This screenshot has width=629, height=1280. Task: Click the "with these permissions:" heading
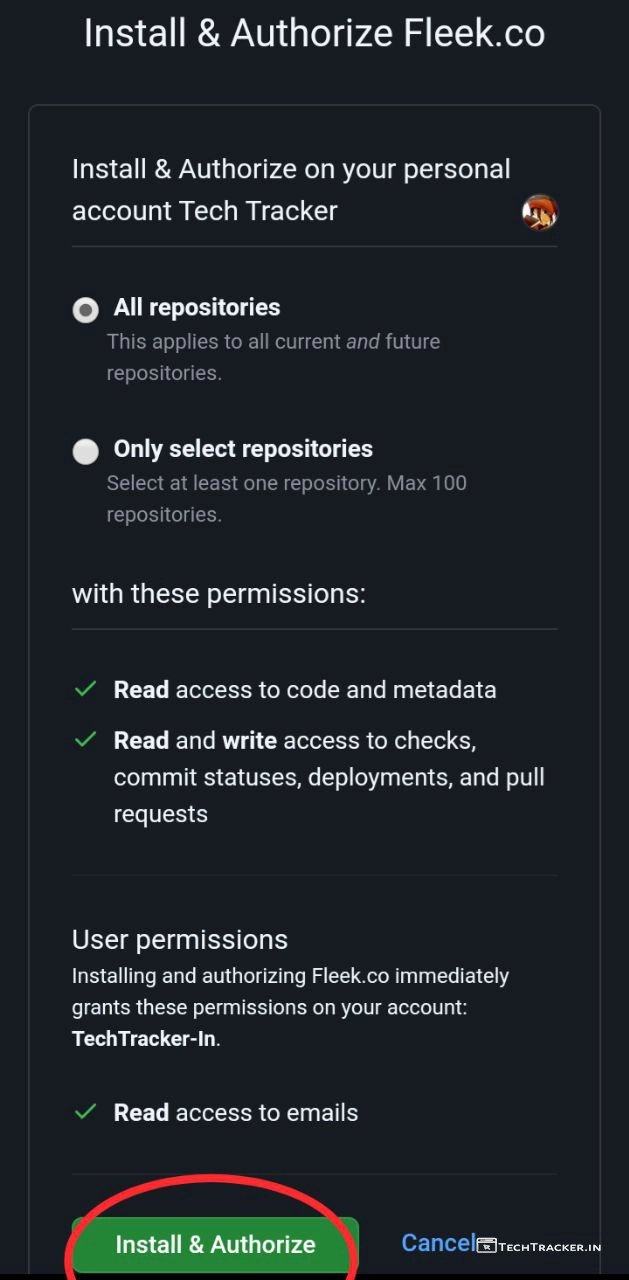[219, 594]
